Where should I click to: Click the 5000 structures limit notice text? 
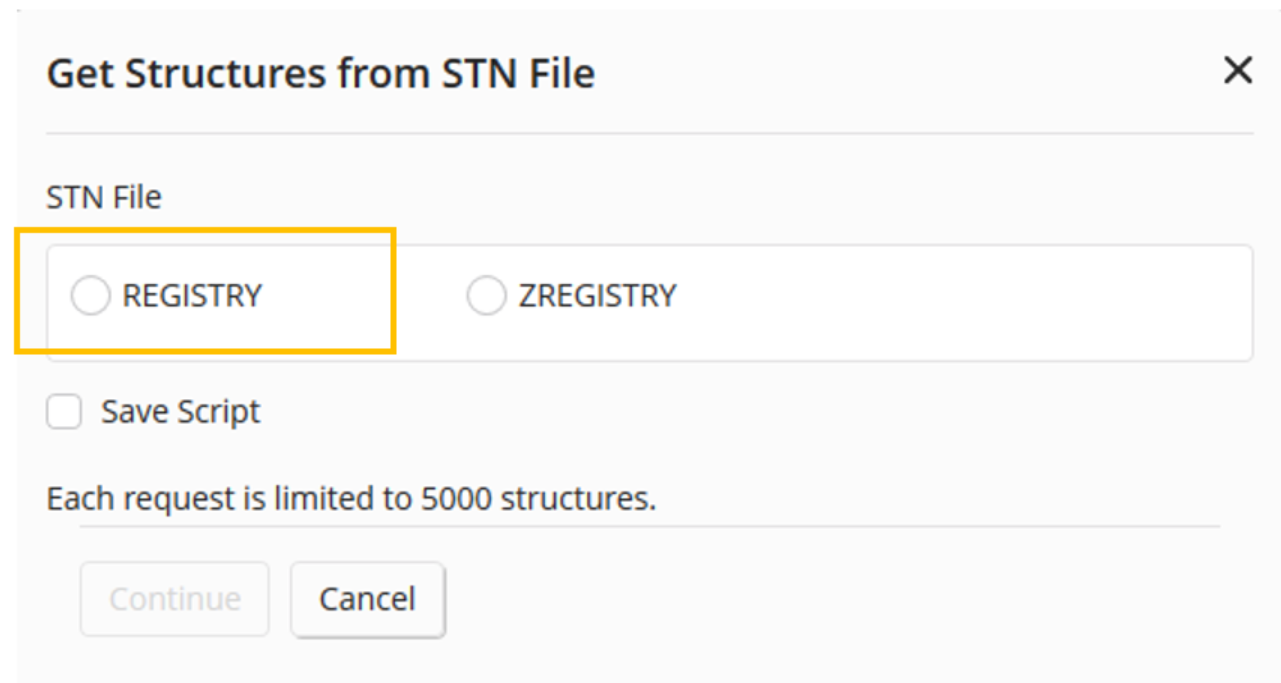(351, 498)
